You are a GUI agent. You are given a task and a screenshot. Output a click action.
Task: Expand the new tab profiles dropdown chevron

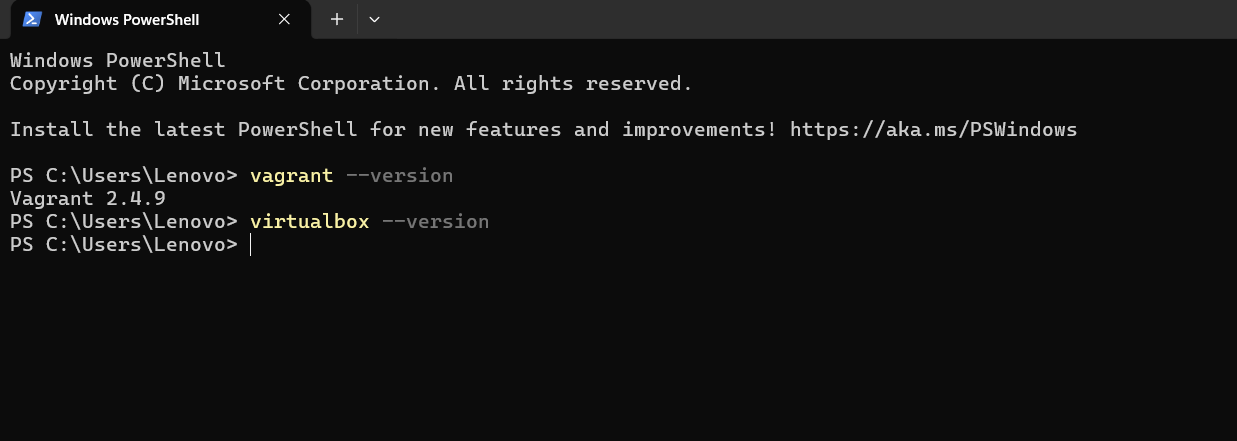pos(374,19)
